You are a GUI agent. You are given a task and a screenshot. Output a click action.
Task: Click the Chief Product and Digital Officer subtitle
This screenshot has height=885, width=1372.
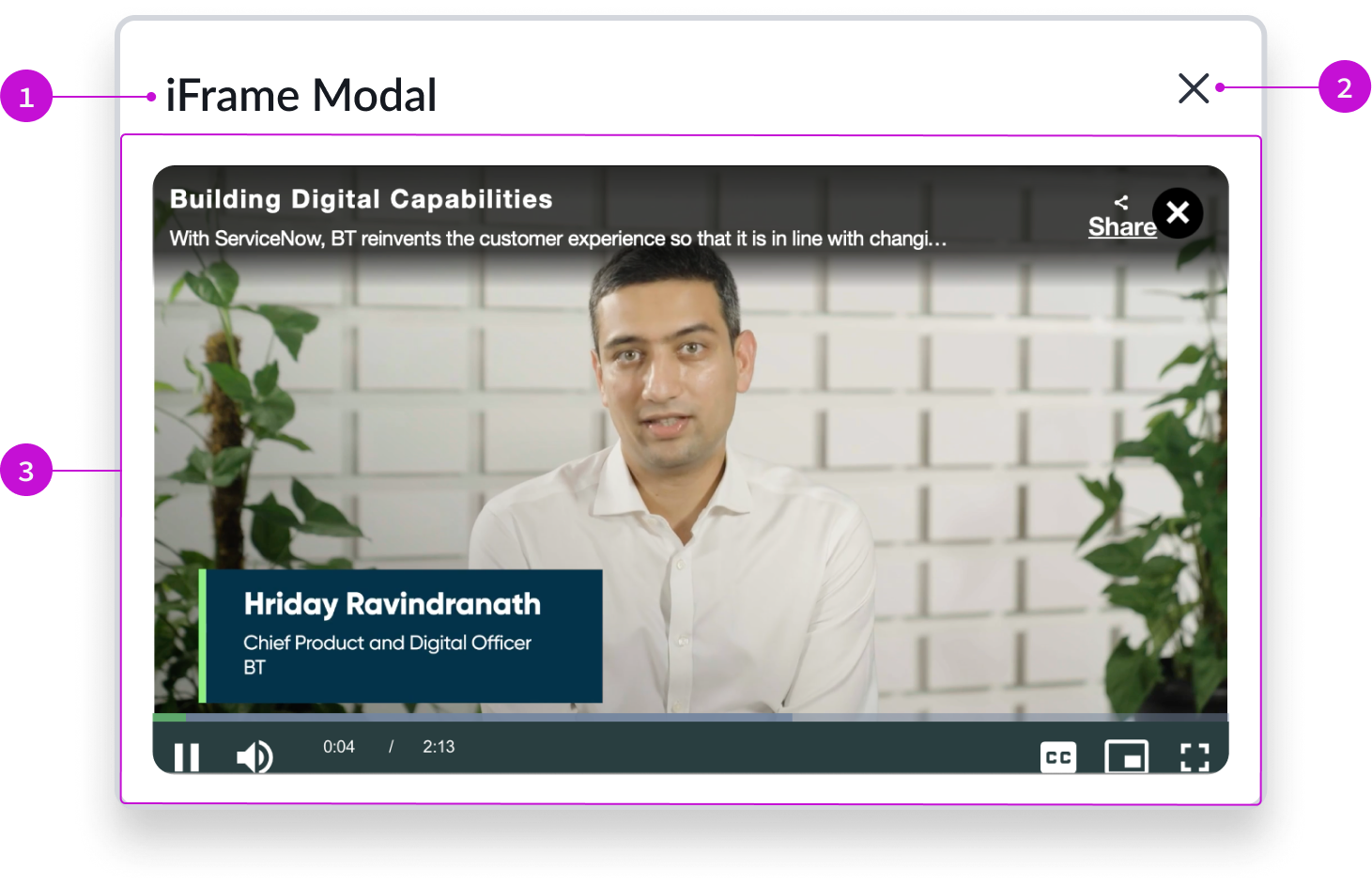click(x=387, y=643)
